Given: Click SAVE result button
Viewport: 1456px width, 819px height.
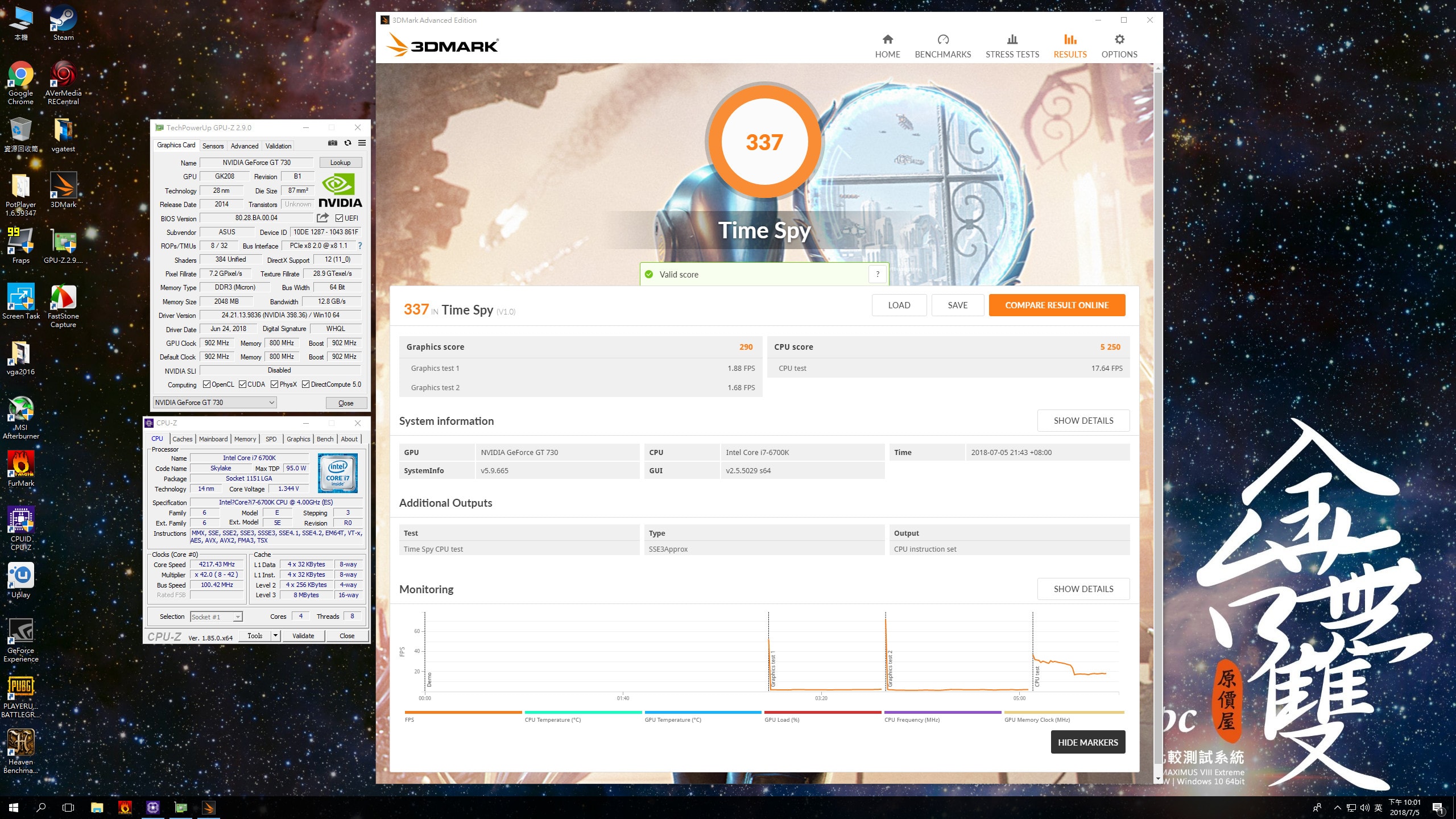Looking at the screenshot, I should [x=958, y=305].
